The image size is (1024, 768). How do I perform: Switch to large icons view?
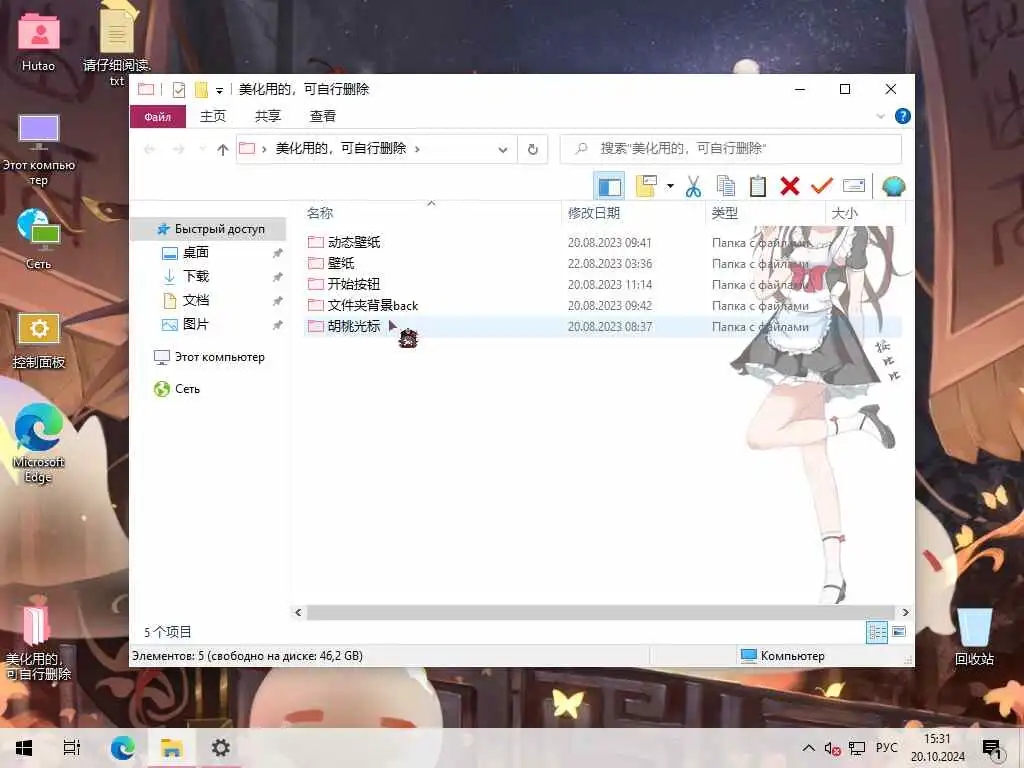(899, 632)
